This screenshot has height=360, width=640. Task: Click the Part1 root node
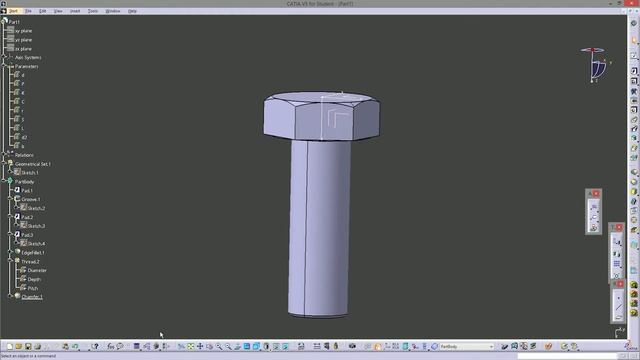(14, 22)
